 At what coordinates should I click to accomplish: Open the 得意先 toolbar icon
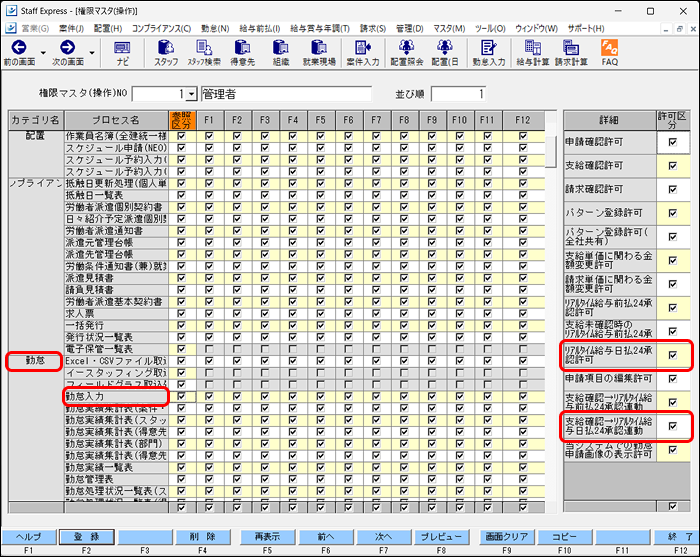242,53
